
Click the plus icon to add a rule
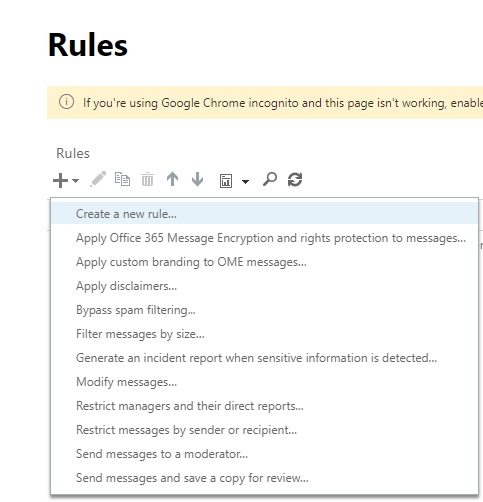click(60, 180)
